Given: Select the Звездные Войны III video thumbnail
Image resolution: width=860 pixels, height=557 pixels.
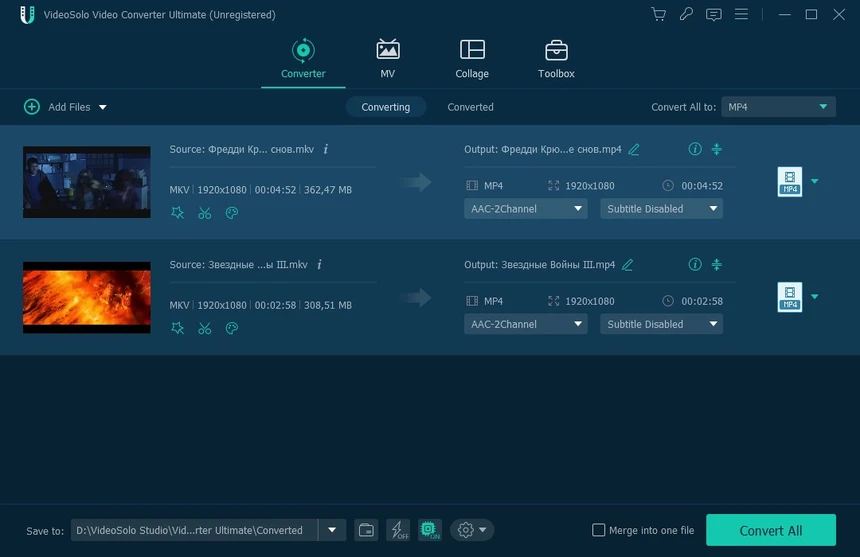Looking at the screenshot, I should tap(87, 297).
